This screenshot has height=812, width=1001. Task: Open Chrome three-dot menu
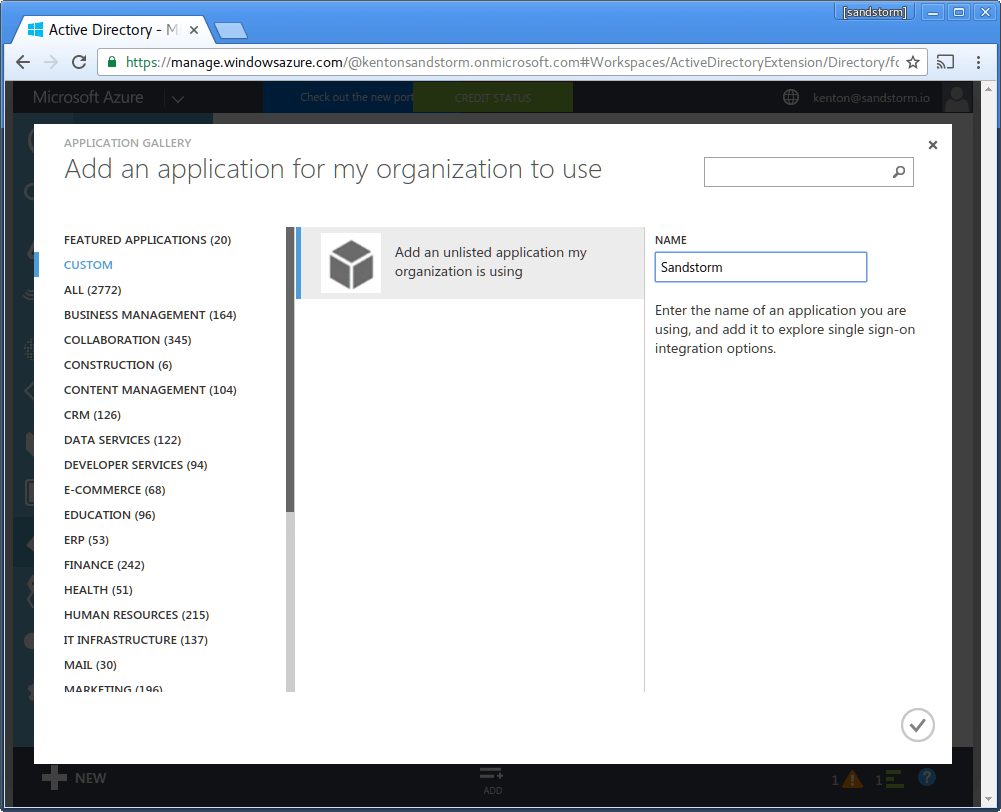[978, 62]
